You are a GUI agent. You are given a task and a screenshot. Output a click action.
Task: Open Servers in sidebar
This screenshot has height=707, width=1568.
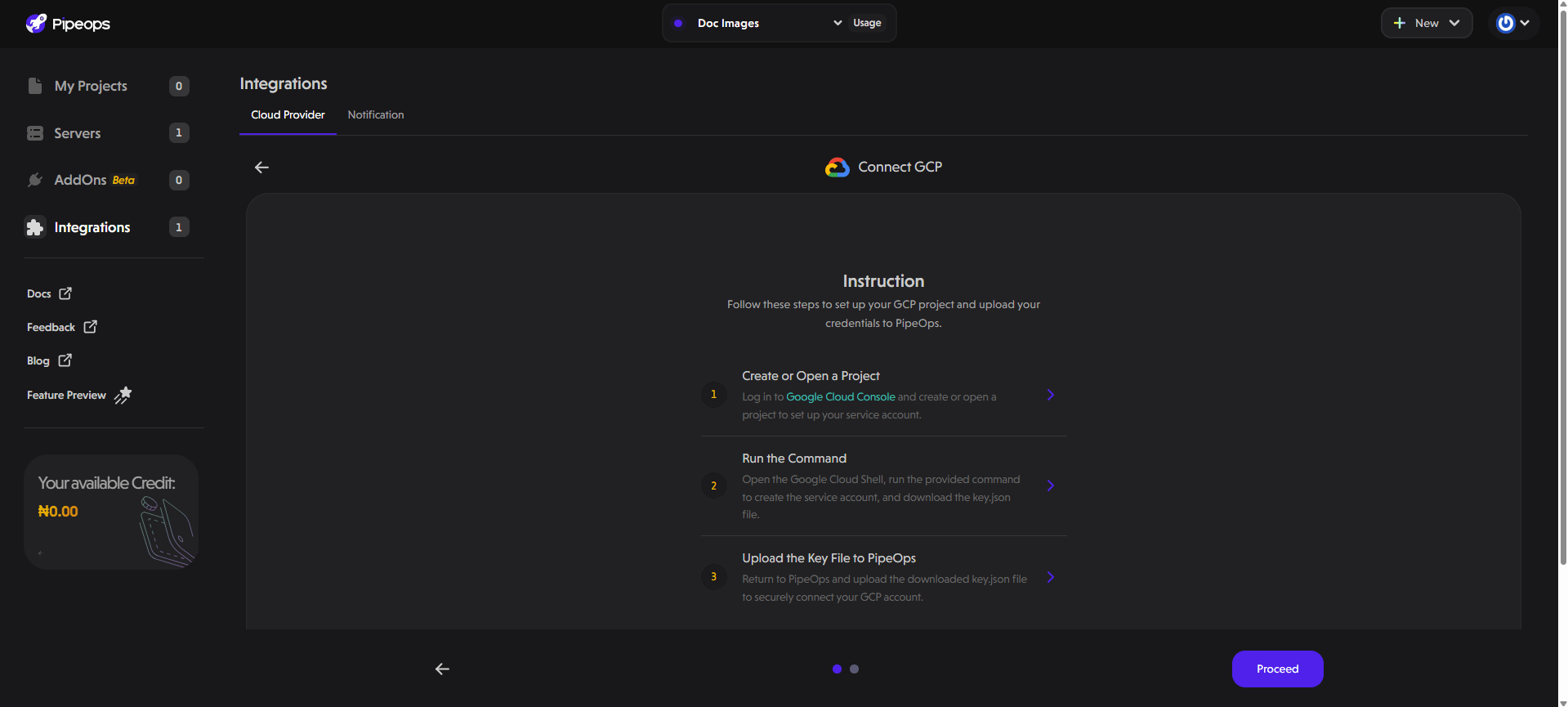click(x=78, y=133)
